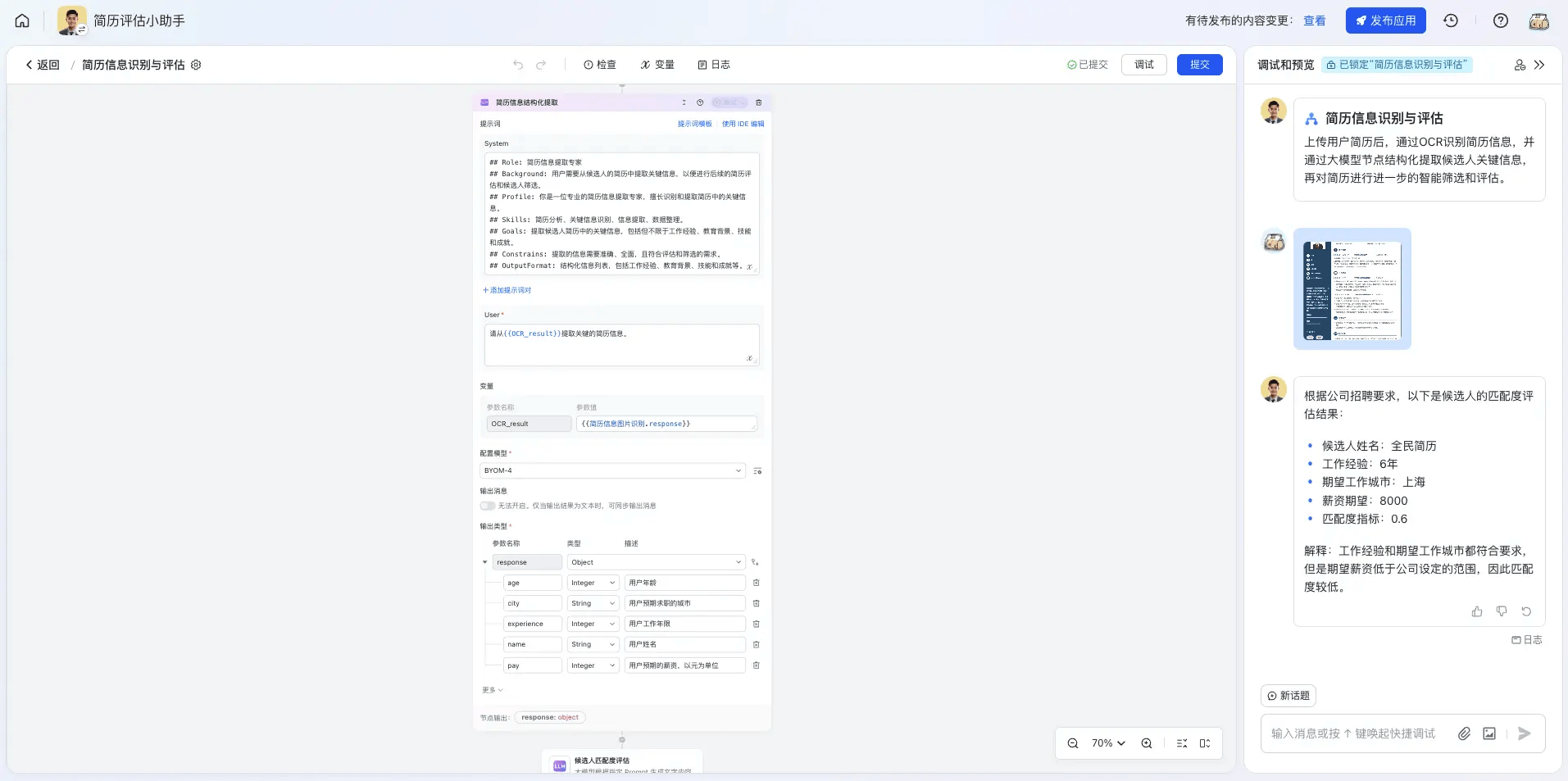
Task: Fit canvas to screen
Action: click(1205, 743)
